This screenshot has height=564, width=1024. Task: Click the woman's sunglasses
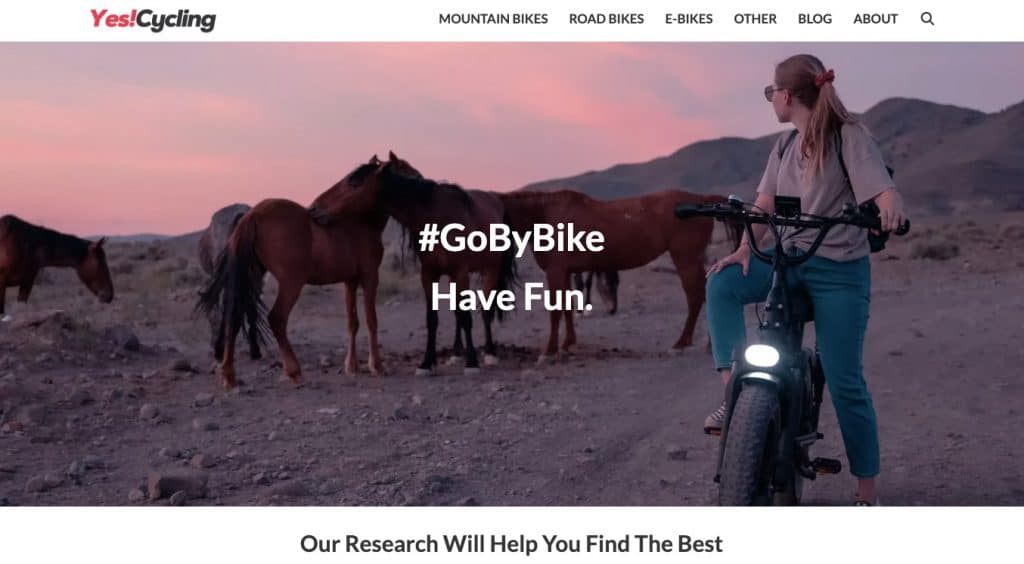point(773,93)
